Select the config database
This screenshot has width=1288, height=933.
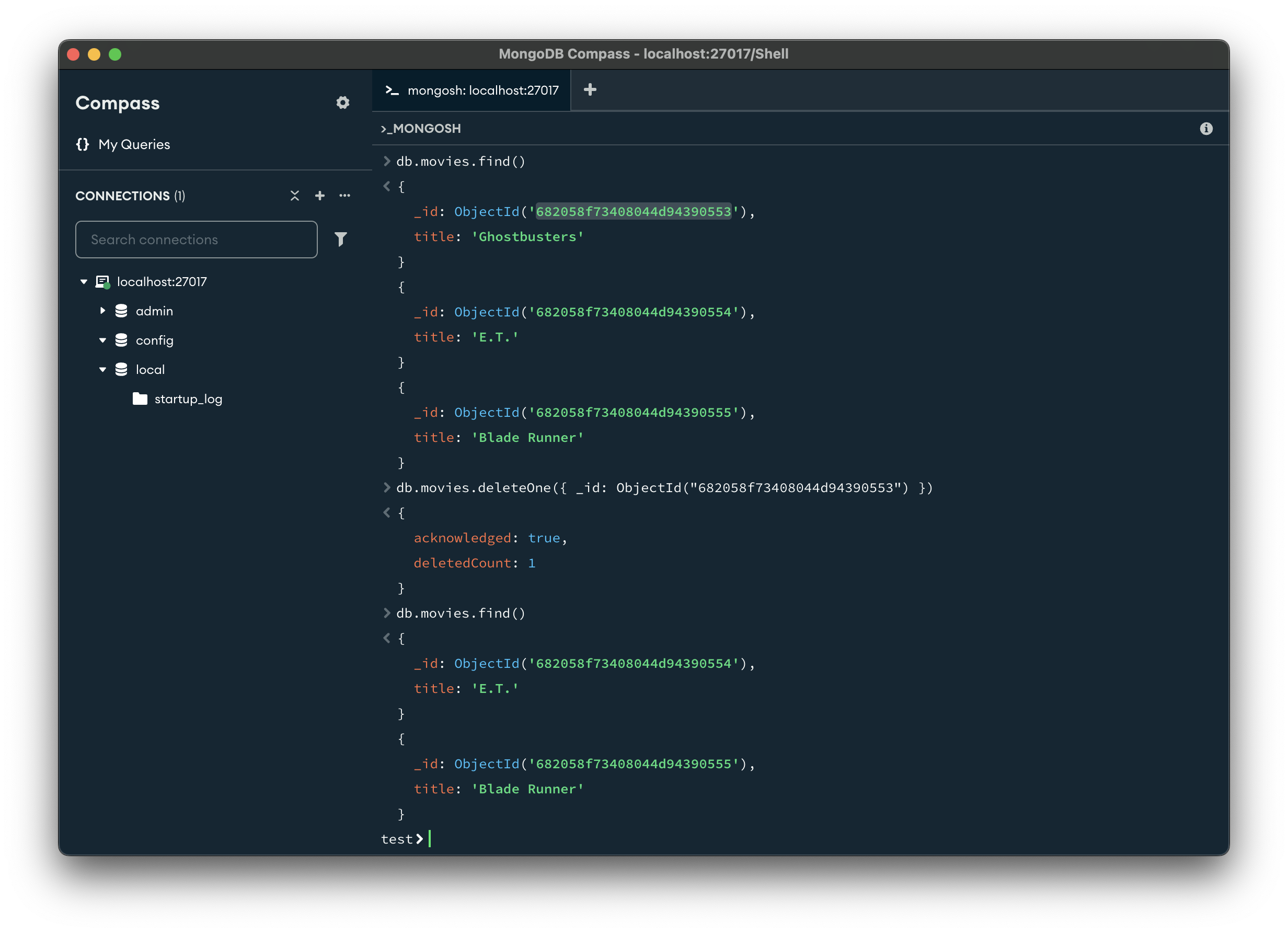(155, 340)
